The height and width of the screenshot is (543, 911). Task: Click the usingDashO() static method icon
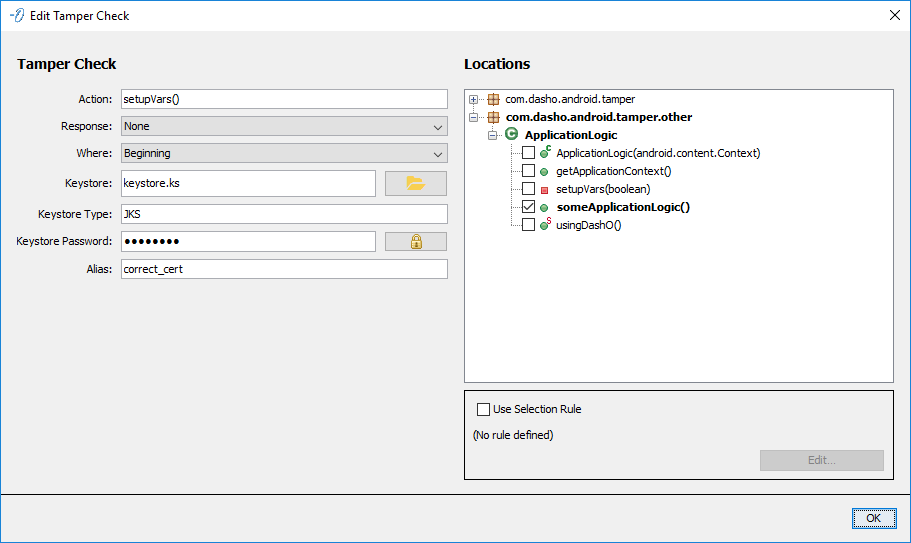(545, 225)
